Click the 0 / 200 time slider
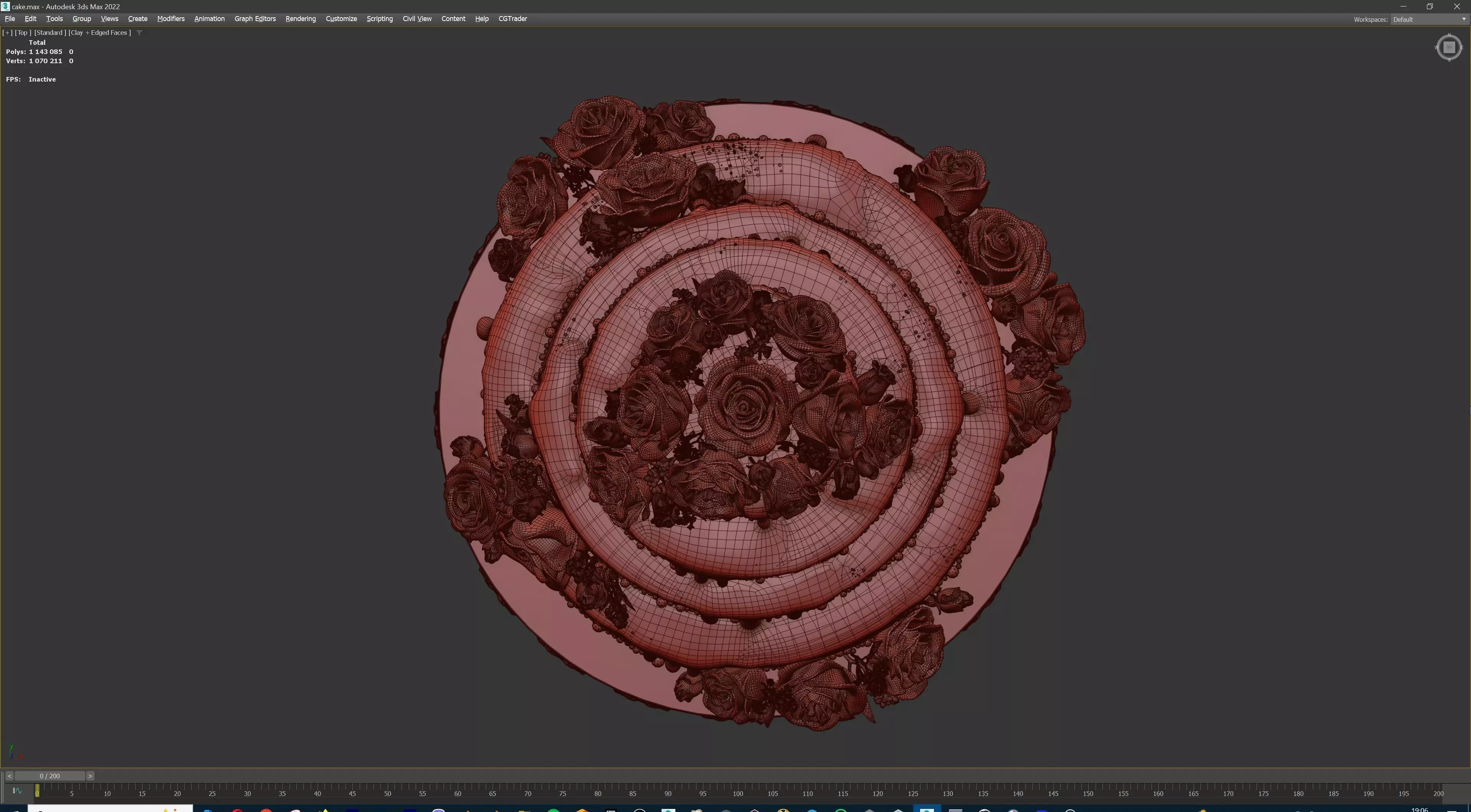Image resolution: width=1471 pixels, height=812 pixels. 50,776
